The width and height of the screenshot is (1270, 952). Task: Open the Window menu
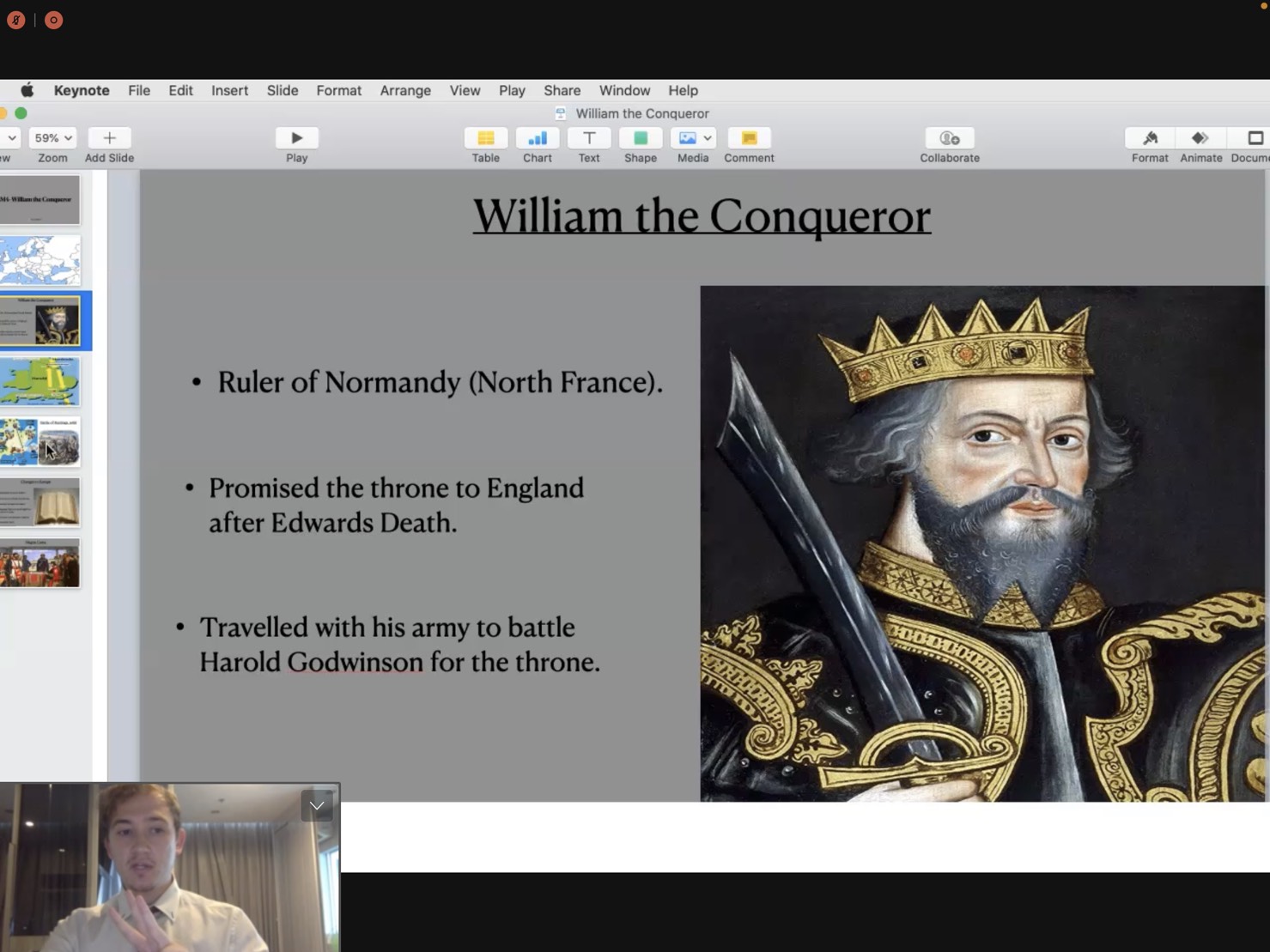tap(624, 90)
